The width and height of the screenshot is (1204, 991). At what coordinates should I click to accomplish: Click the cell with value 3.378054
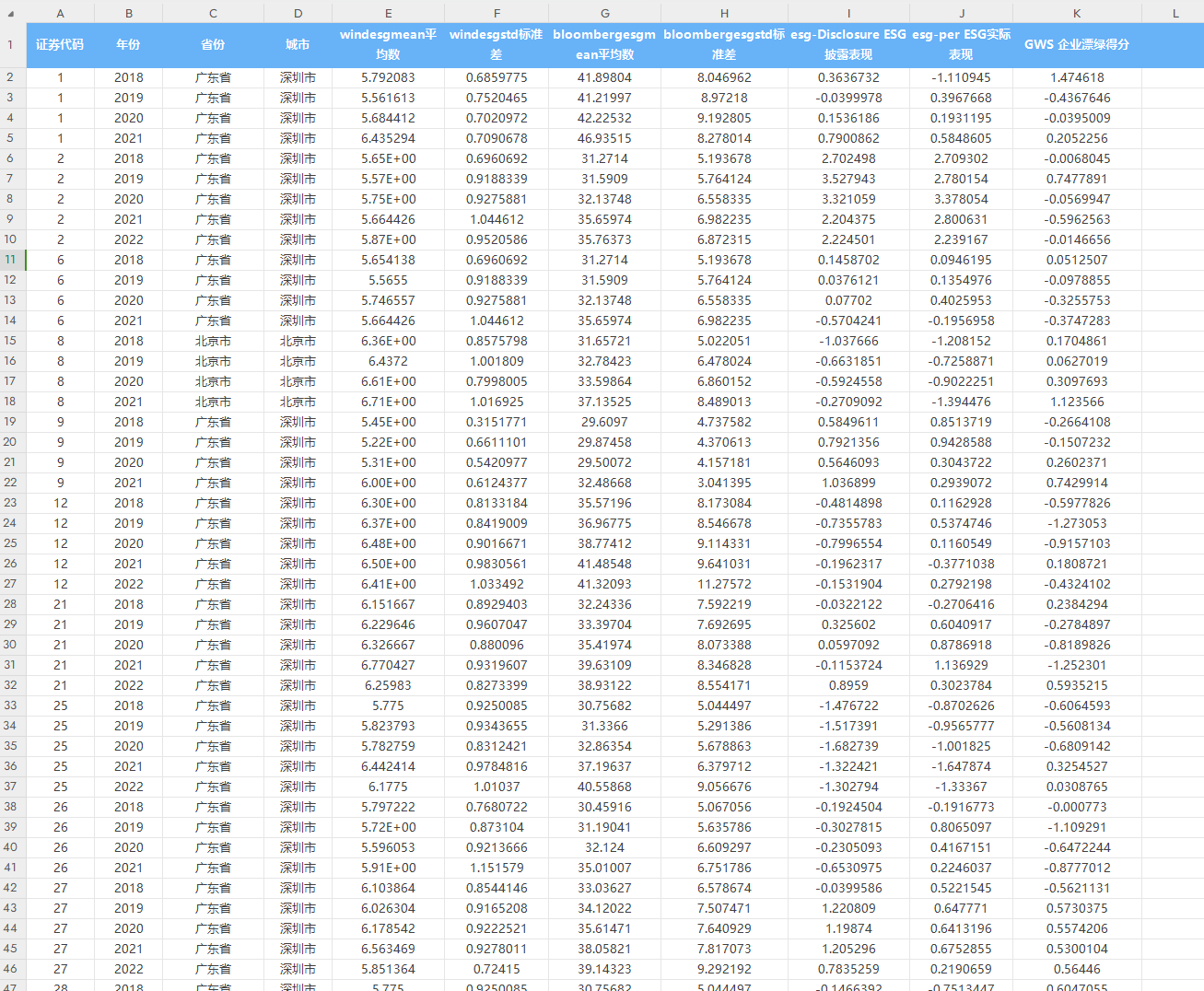point(962,199)
